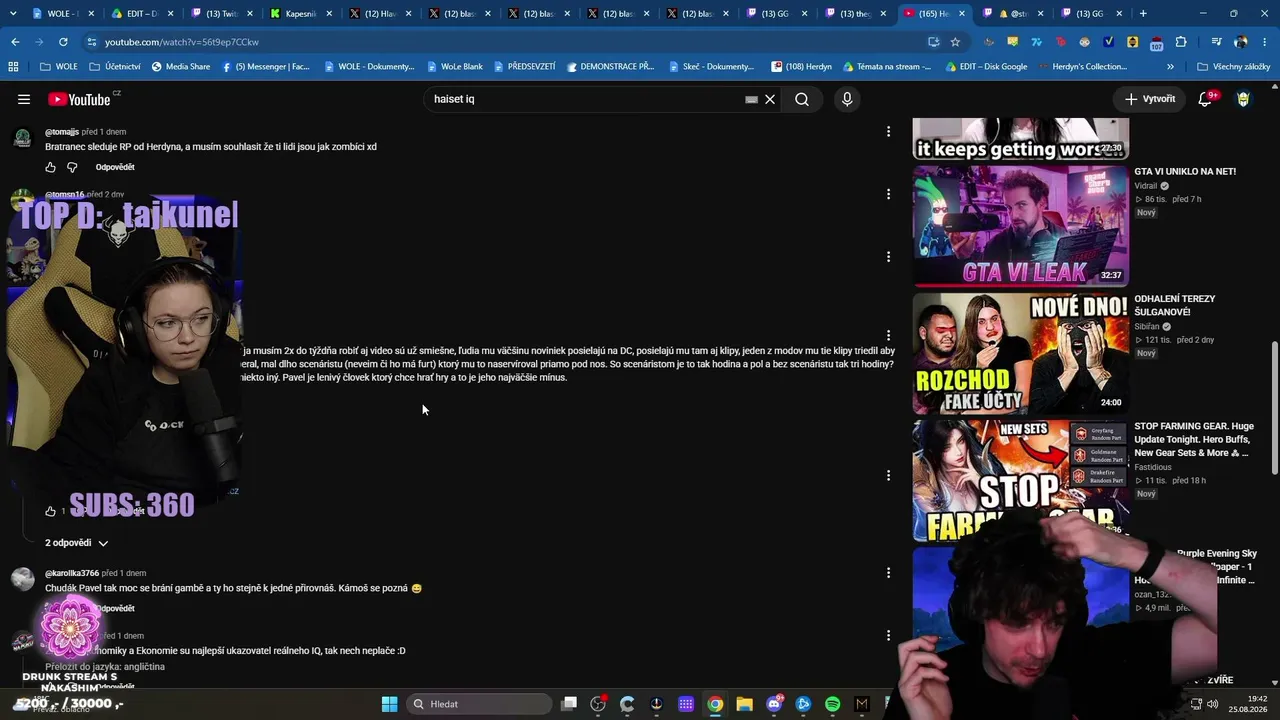Go back in browser history
Screen dimensions: 1280x720
[15, 42]
